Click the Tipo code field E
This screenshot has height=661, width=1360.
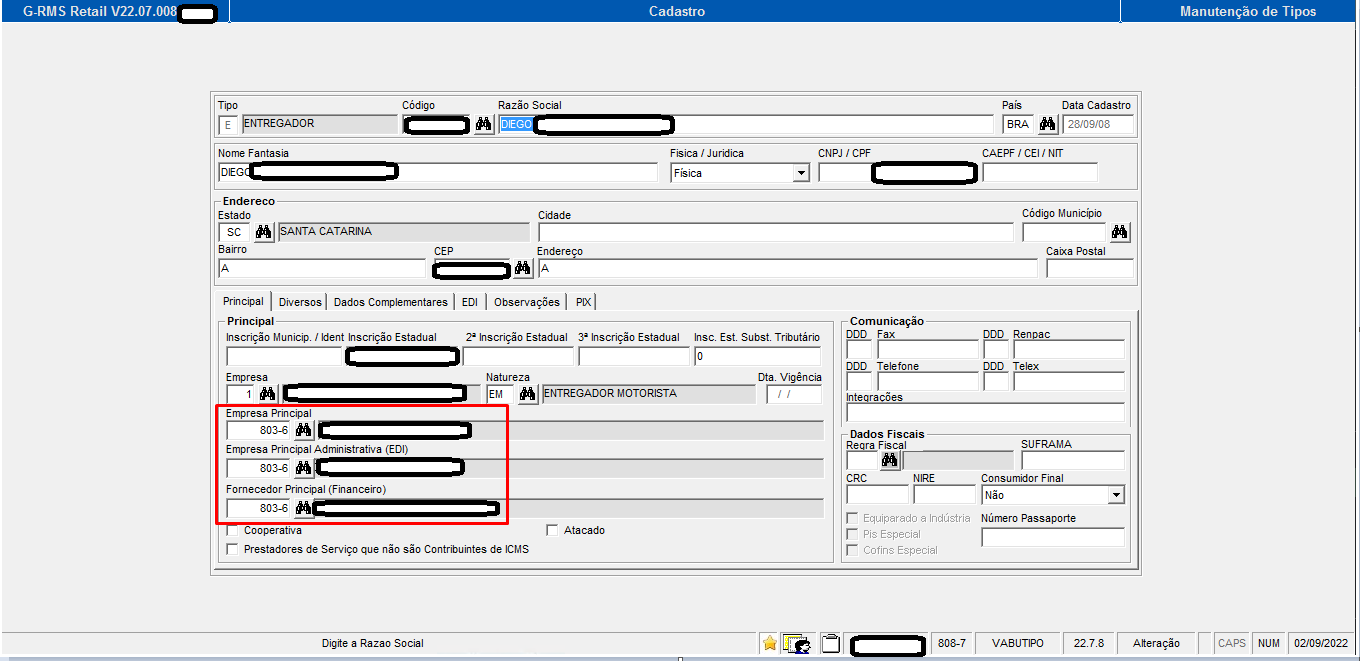228,125
